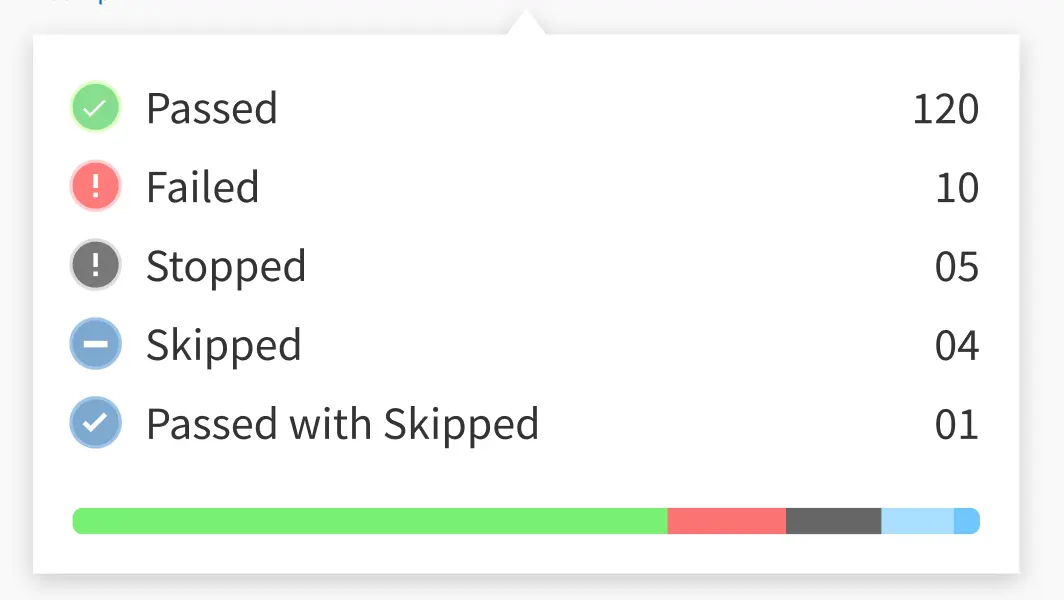
Task: Select the Skipped status label
Action: (223, 346)
